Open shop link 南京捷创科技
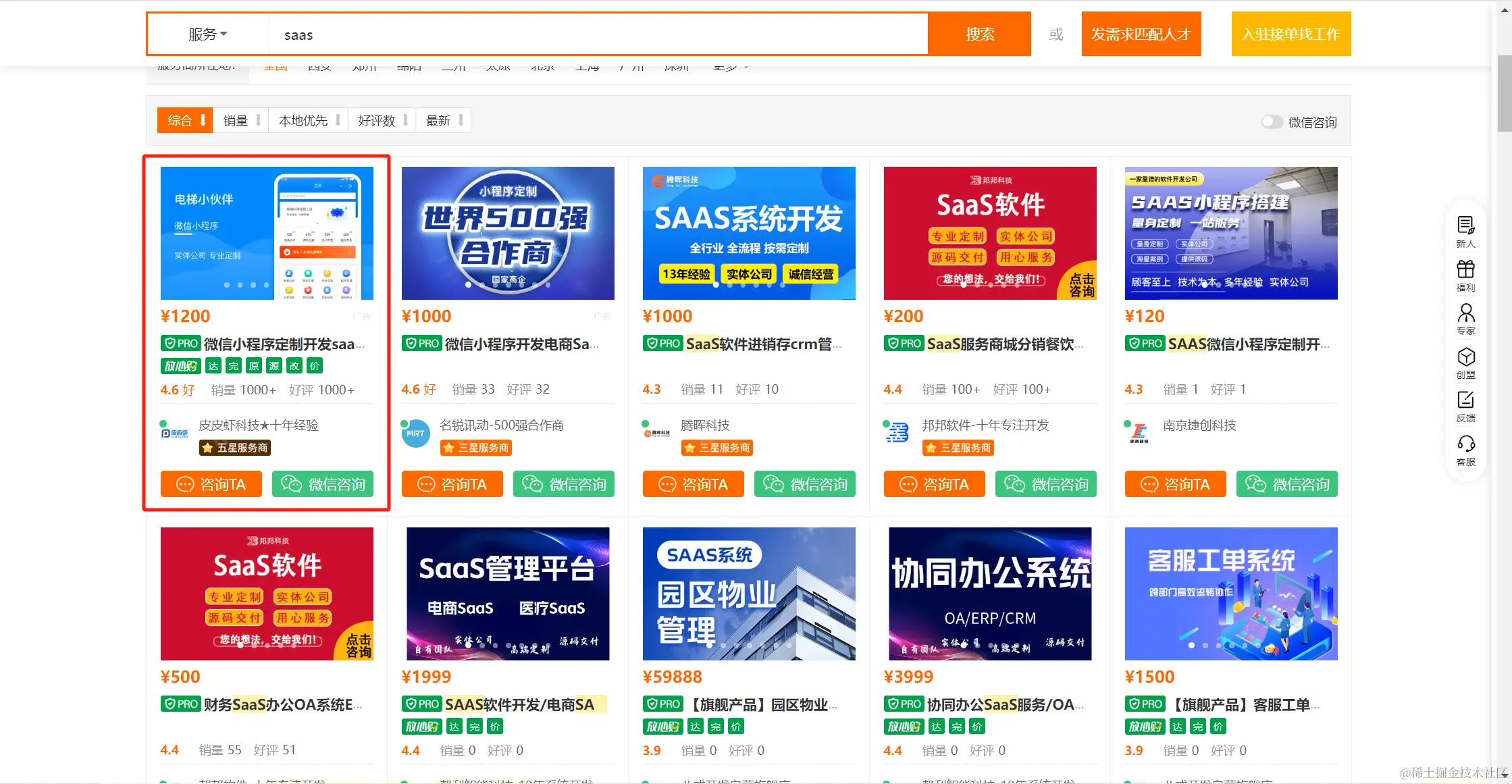Image resolution: width=1512 pixels, height=784 pixels. coord(1199,425)
